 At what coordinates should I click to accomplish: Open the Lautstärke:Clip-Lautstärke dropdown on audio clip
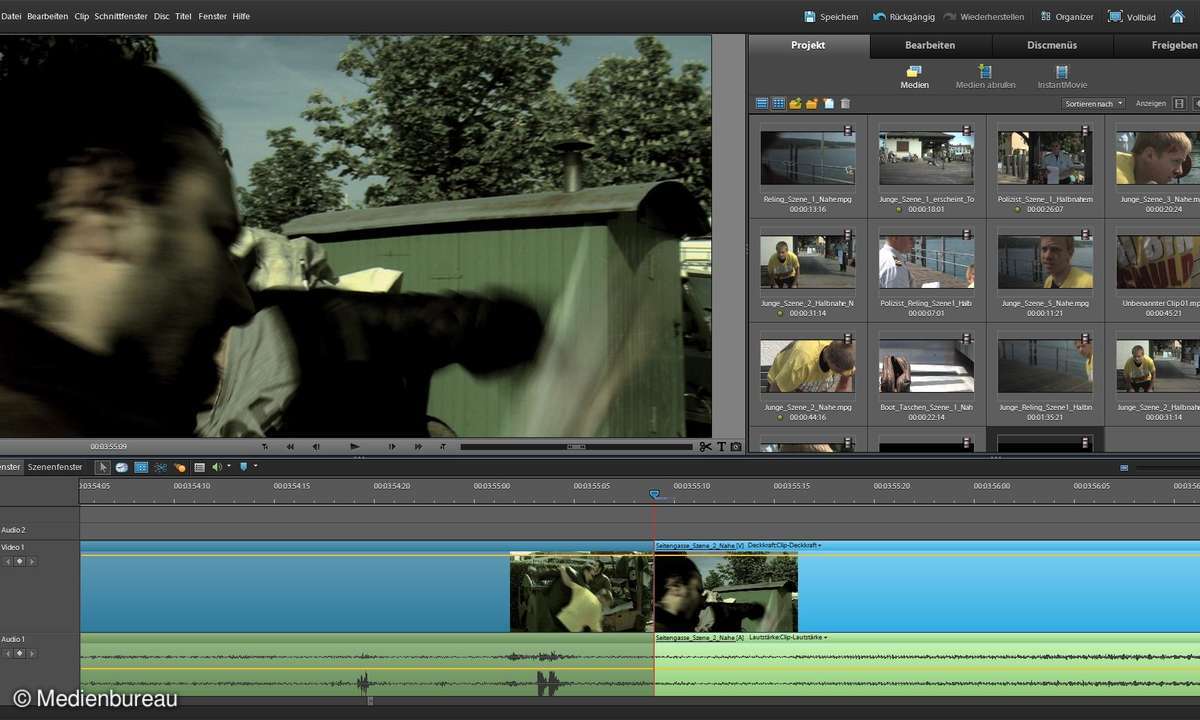788,637
